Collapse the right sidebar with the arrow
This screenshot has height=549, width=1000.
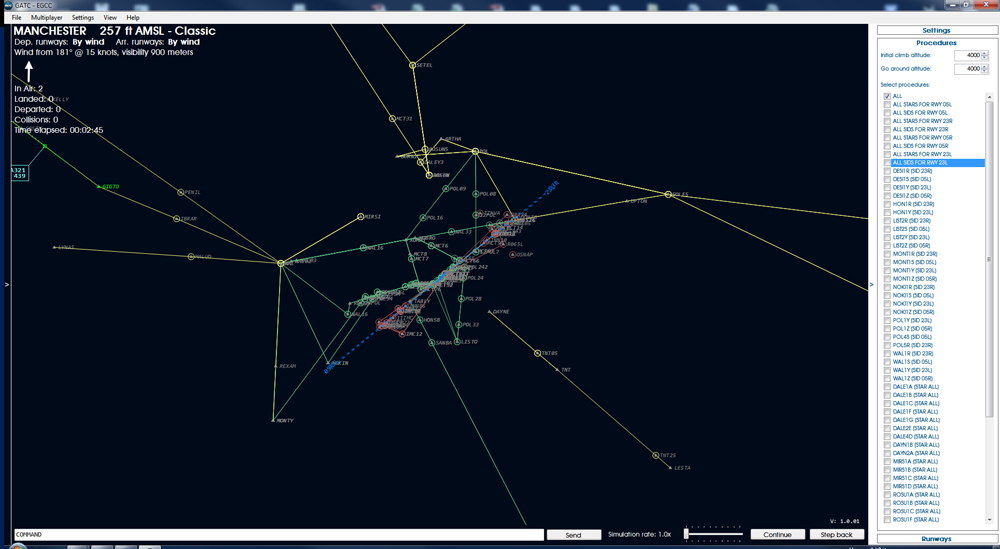(x=872, y=285)
